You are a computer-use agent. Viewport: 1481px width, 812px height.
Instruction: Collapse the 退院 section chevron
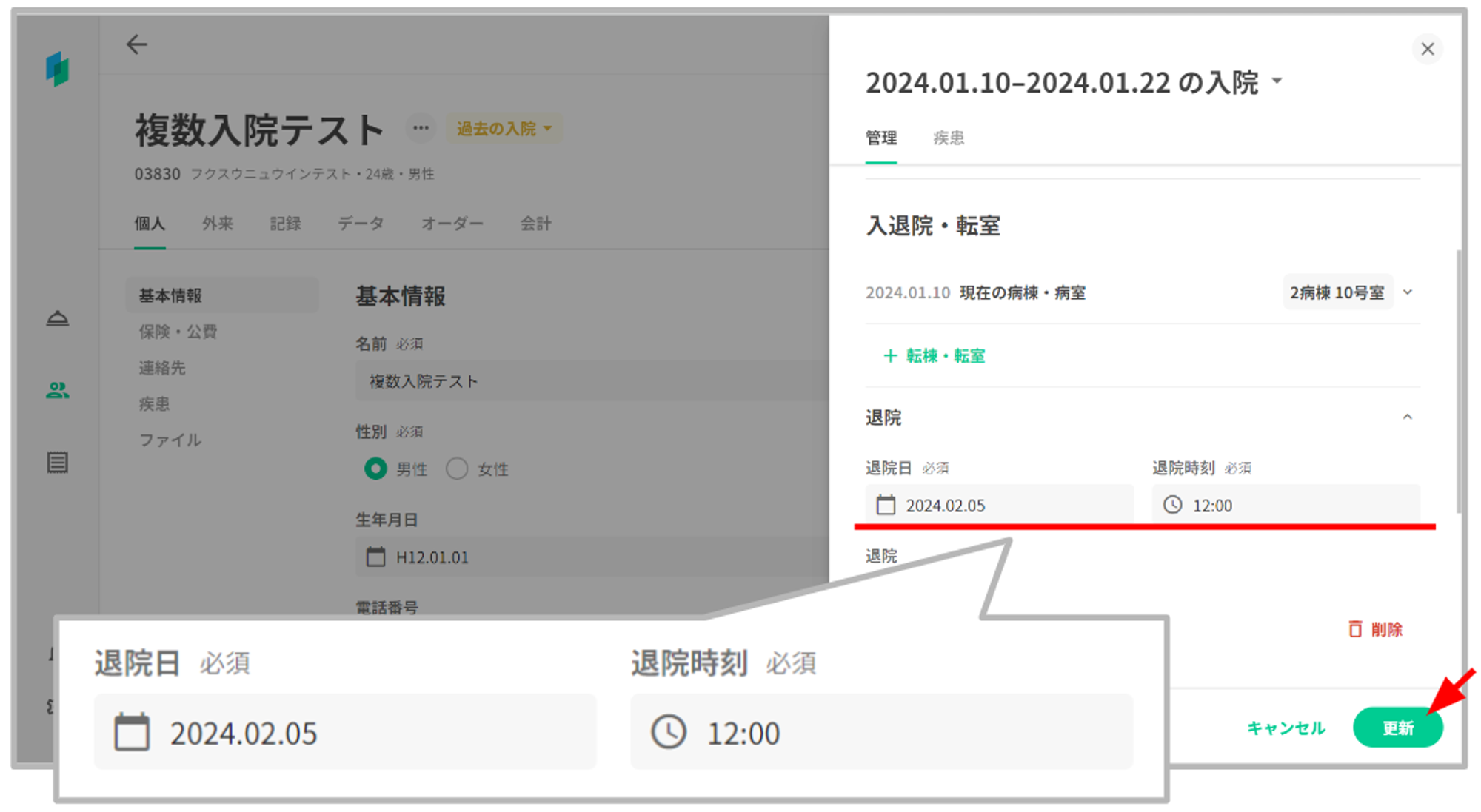pos(1407,417)
